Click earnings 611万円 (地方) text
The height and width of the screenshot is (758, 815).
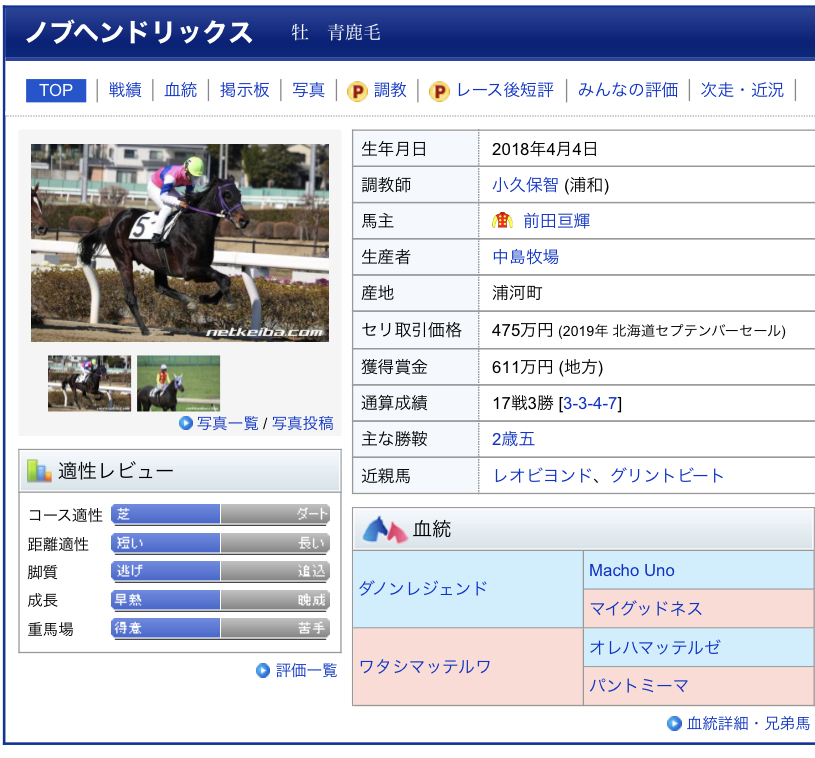(x=547, y=367)
